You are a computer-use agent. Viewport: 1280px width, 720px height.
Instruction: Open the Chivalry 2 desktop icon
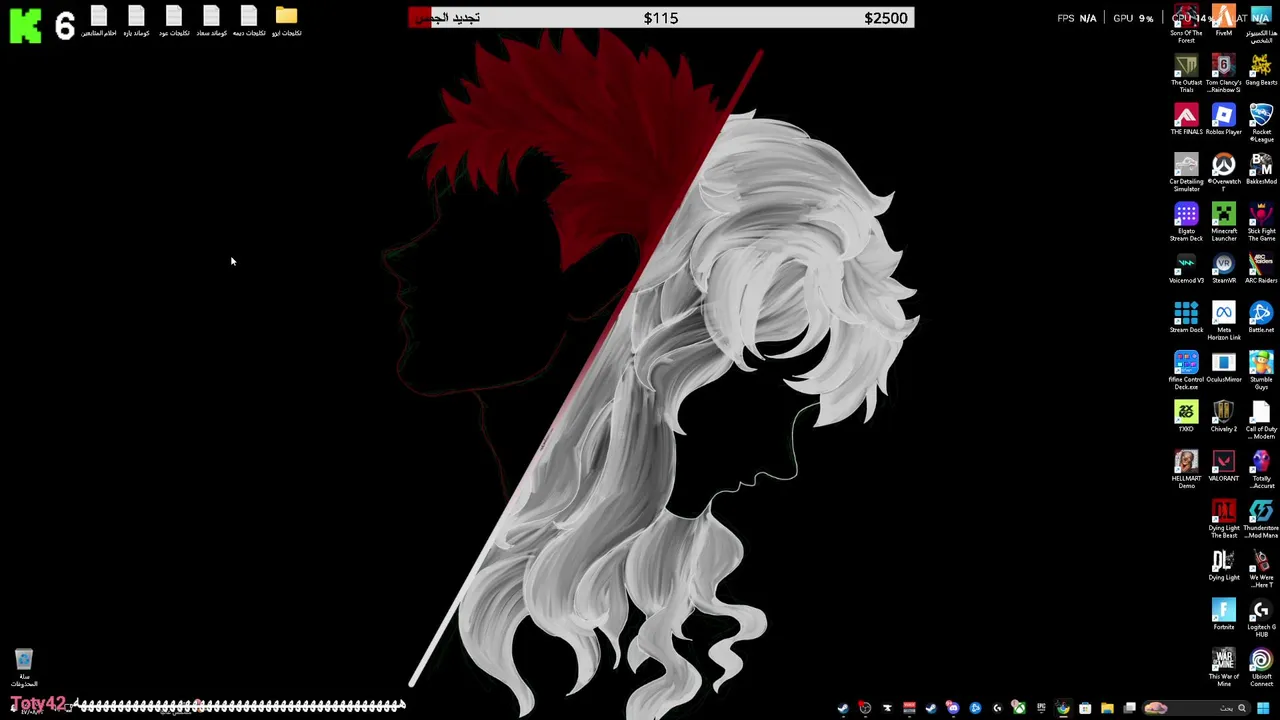[1223, 417]
